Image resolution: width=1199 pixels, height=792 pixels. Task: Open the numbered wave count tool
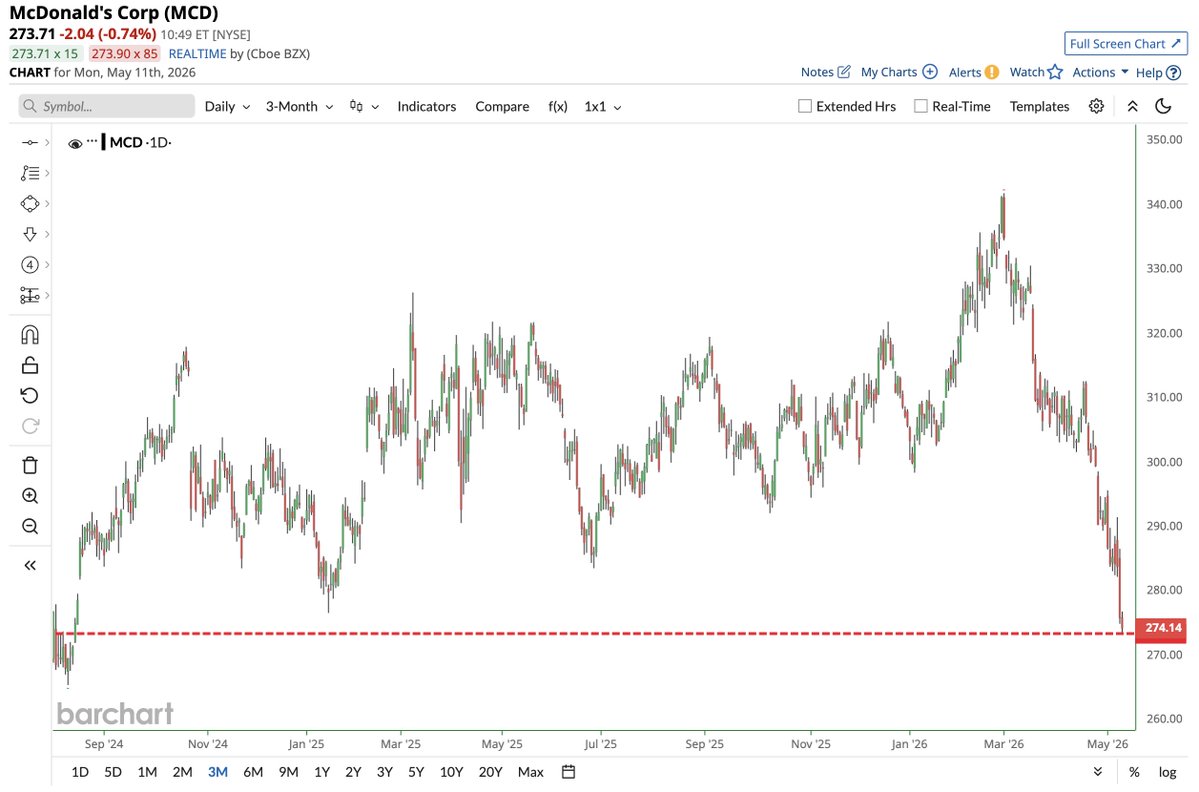[x=30, y=265]
